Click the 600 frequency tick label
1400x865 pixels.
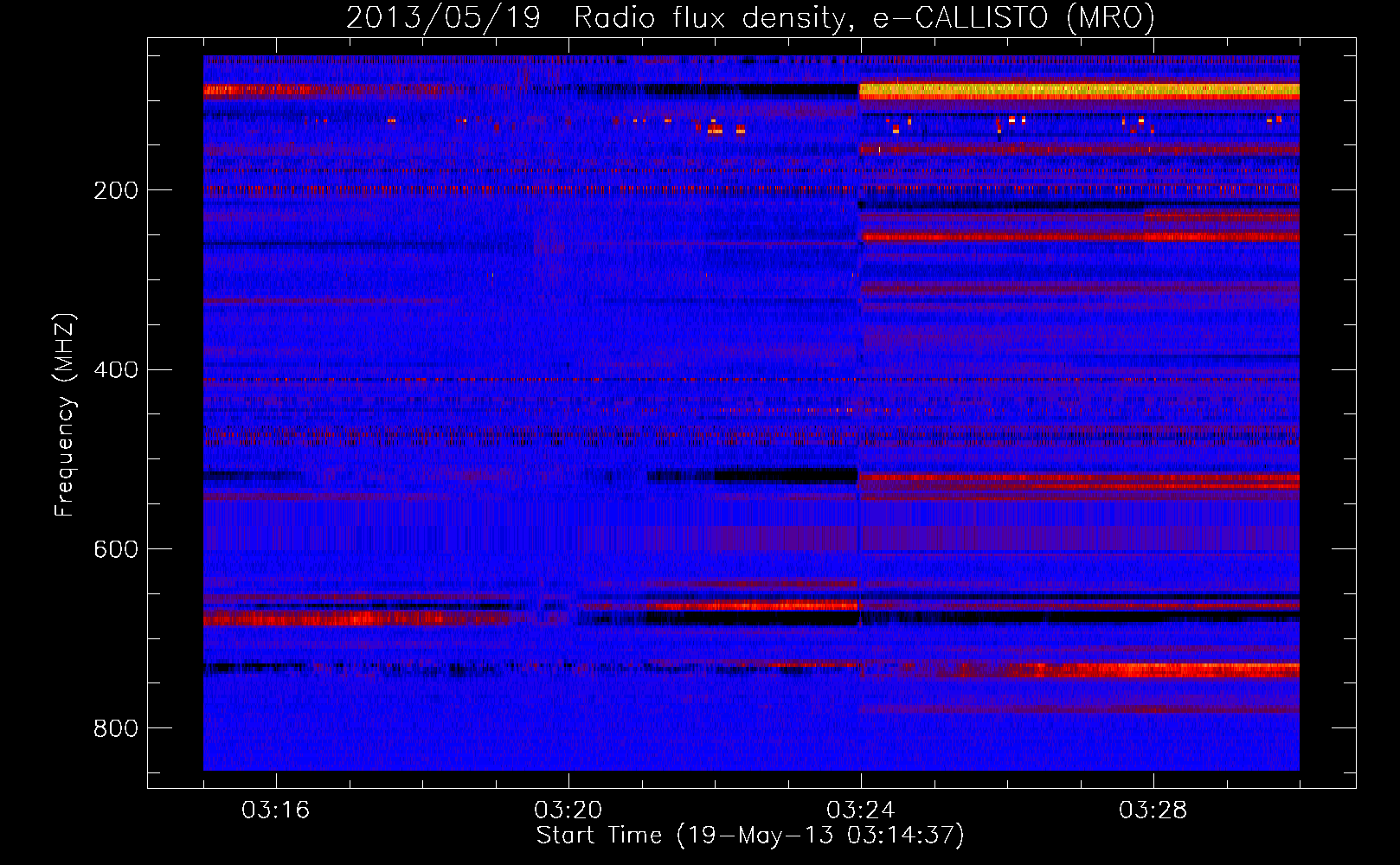116,550
